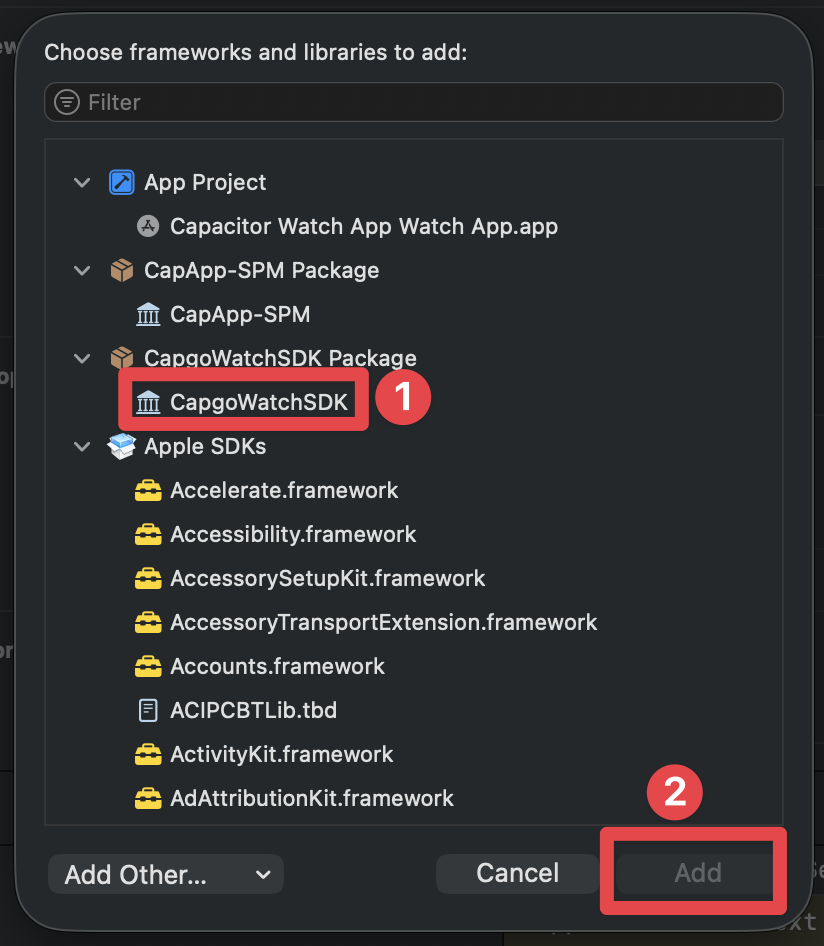Select the Apple SDKs row label
This screenshot has width=824, height=946.
tap(205, 446)
